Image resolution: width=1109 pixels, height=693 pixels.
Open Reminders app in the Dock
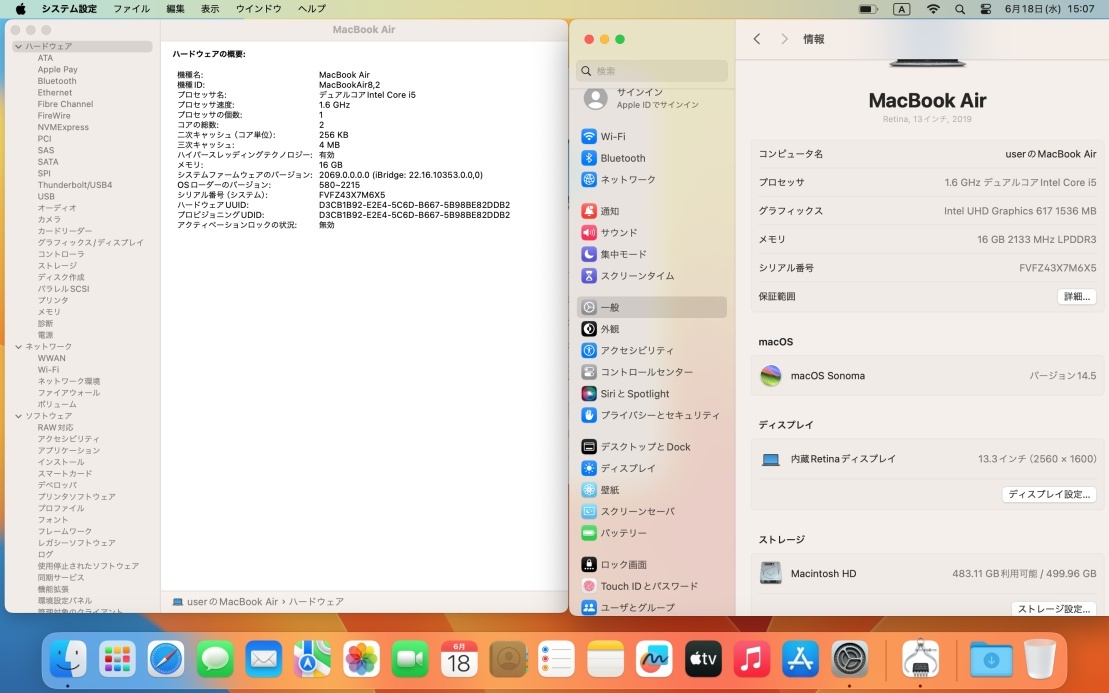[x=557, y=660]
